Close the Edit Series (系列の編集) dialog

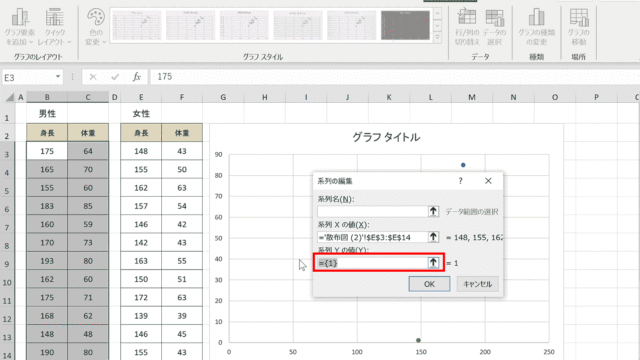[x=488, y=181]
